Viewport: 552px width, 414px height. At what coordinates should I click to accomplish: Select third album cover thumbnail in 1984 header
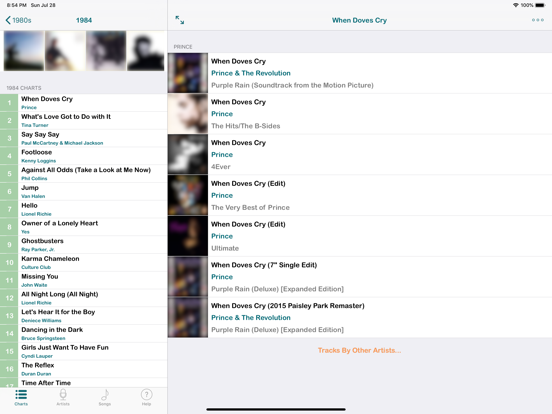coord(106,51)
